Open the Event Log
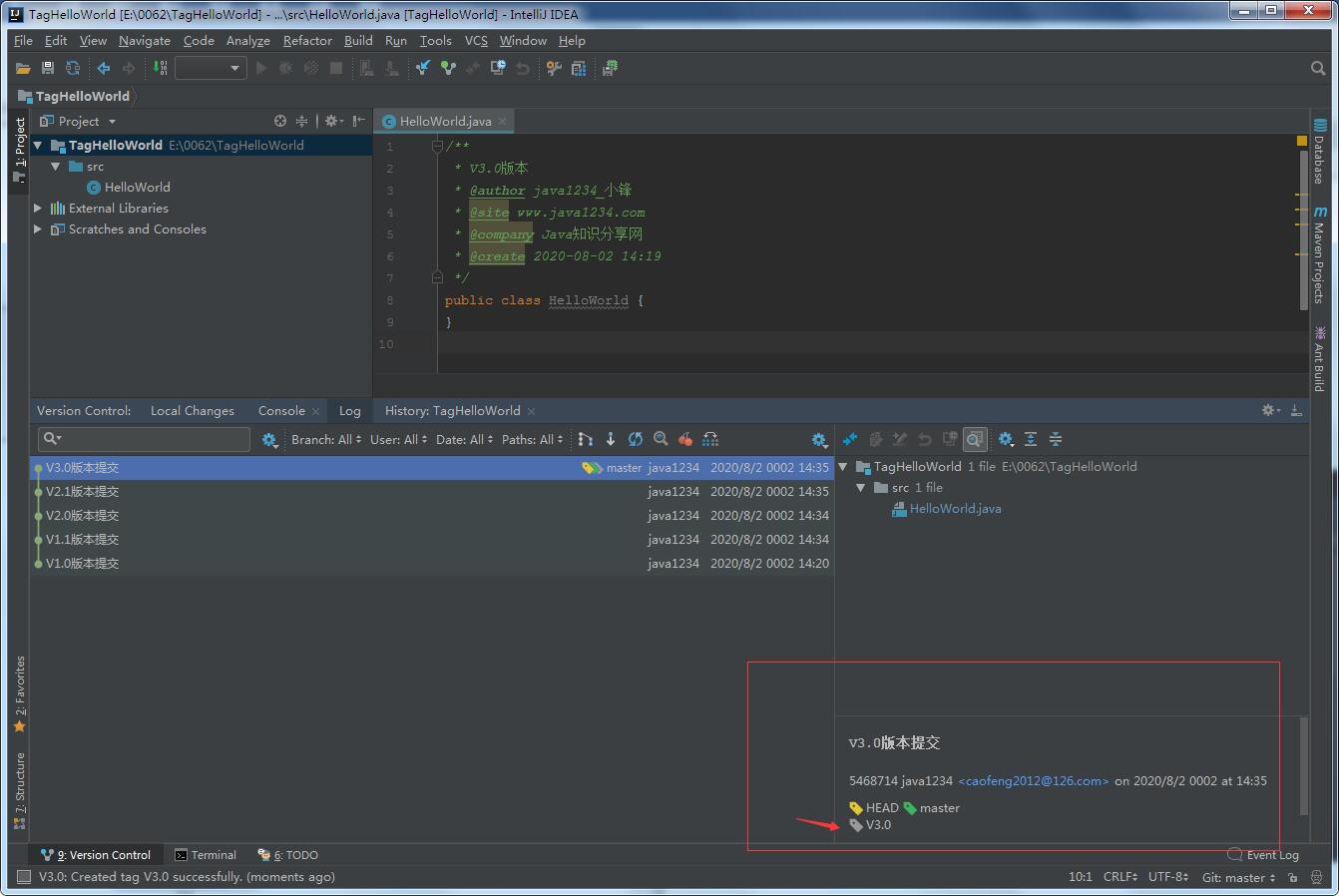The image size is (1339, 896). 1263,854
